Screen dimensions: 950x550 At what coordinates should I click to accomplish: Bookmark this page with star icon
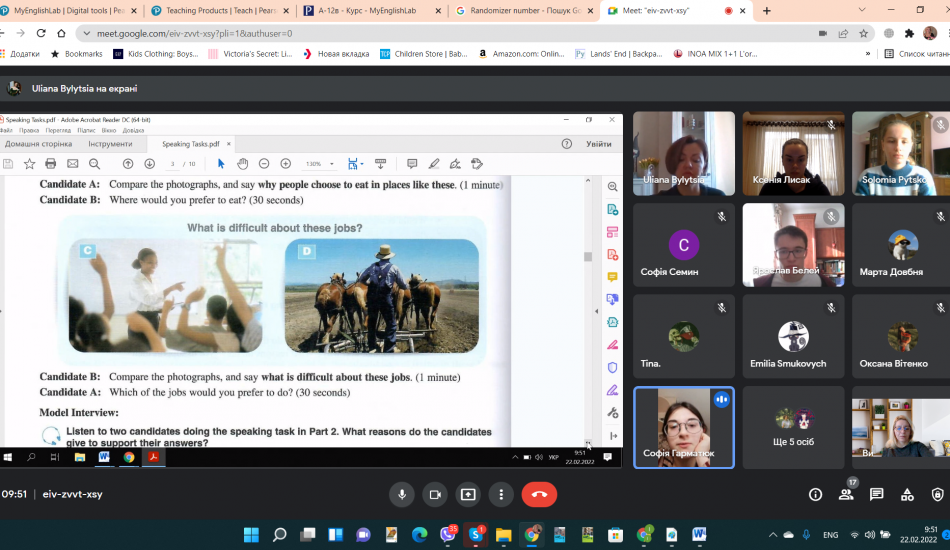[x=863, y=33]
